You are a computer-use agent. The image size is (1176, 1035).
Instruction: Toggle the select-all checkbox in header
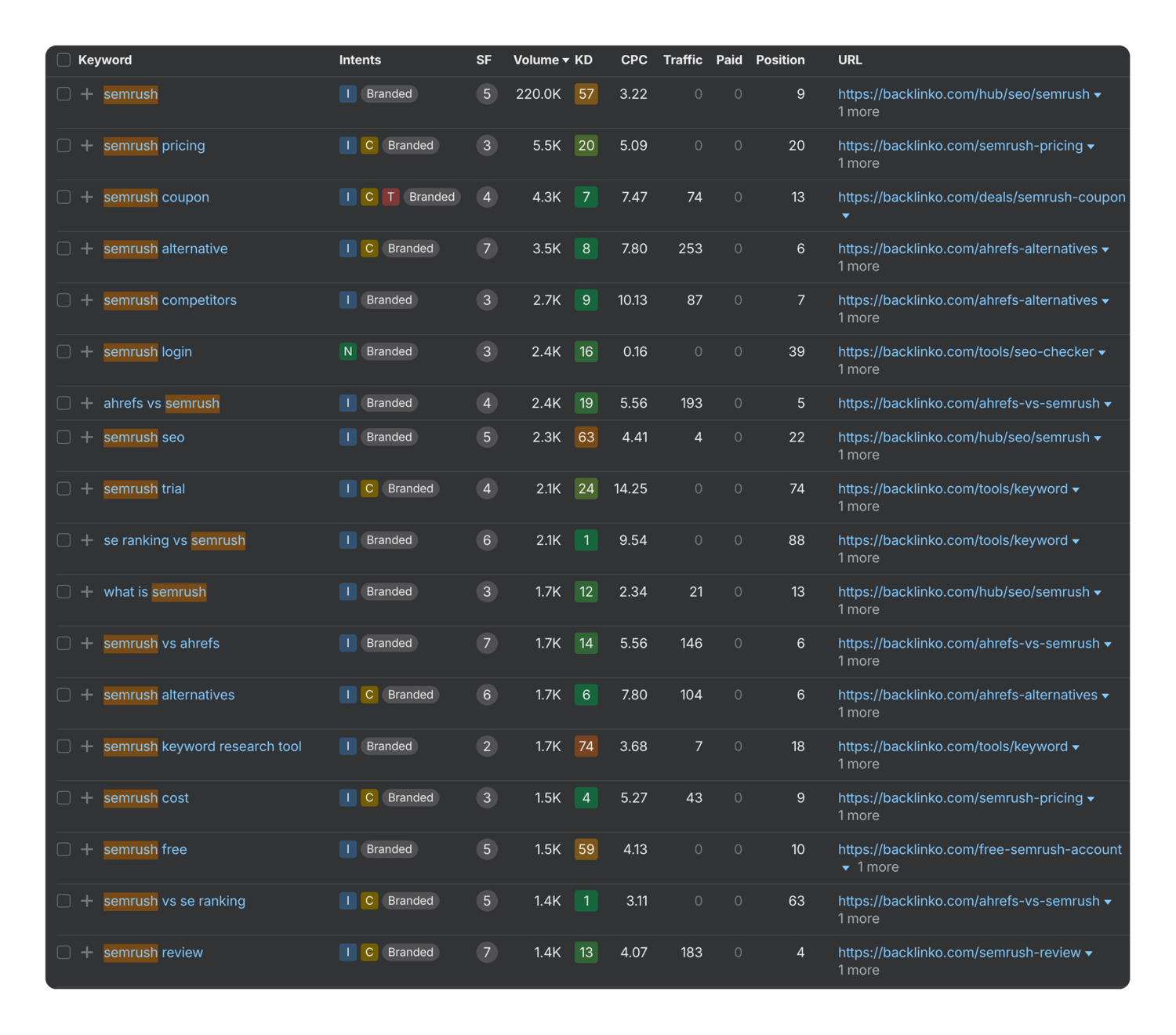[x=64, y=60]
